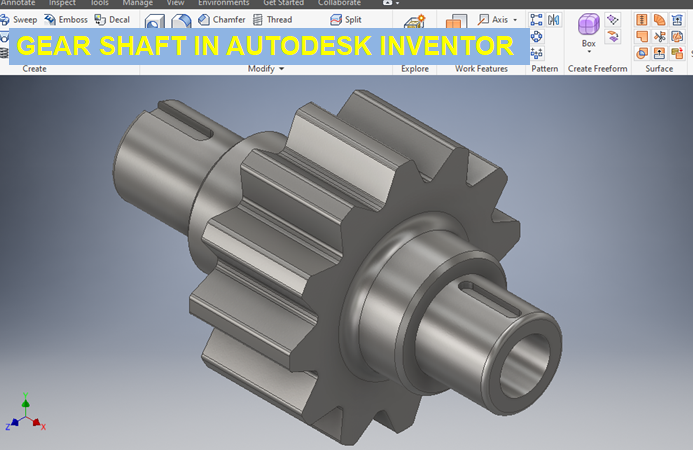Select the Sketch Driven Pattern tool
This screenshot has width=693, height=450.
point(537,53)
